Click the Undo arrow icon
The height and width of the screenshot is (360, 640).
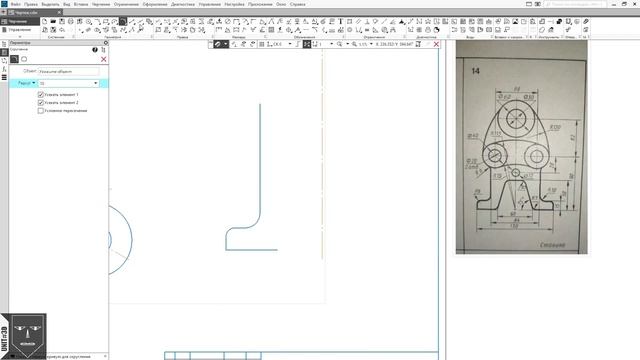62,30
